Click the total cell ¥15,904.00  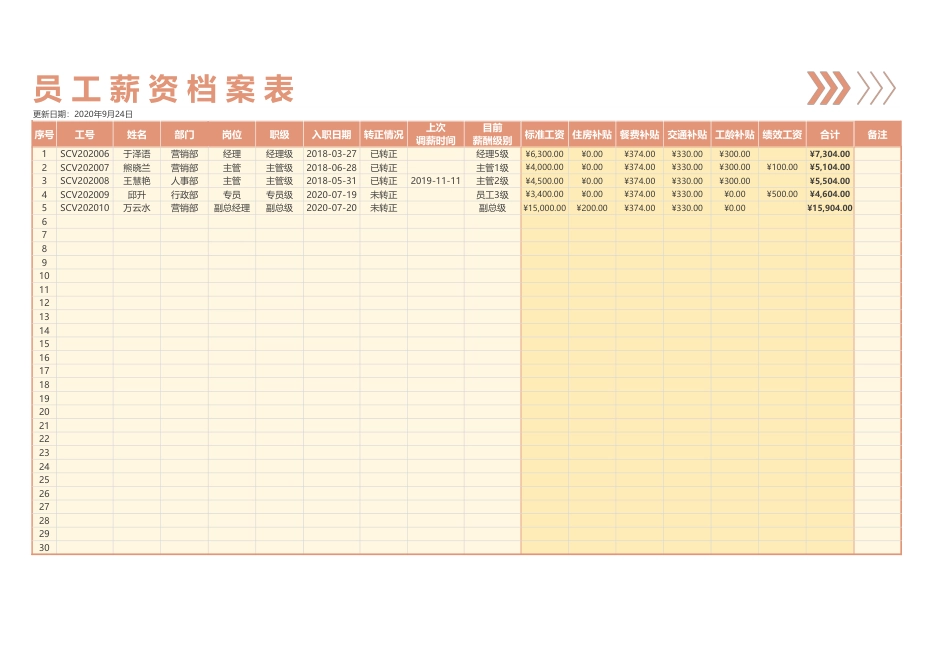click(x=829, y=208)
